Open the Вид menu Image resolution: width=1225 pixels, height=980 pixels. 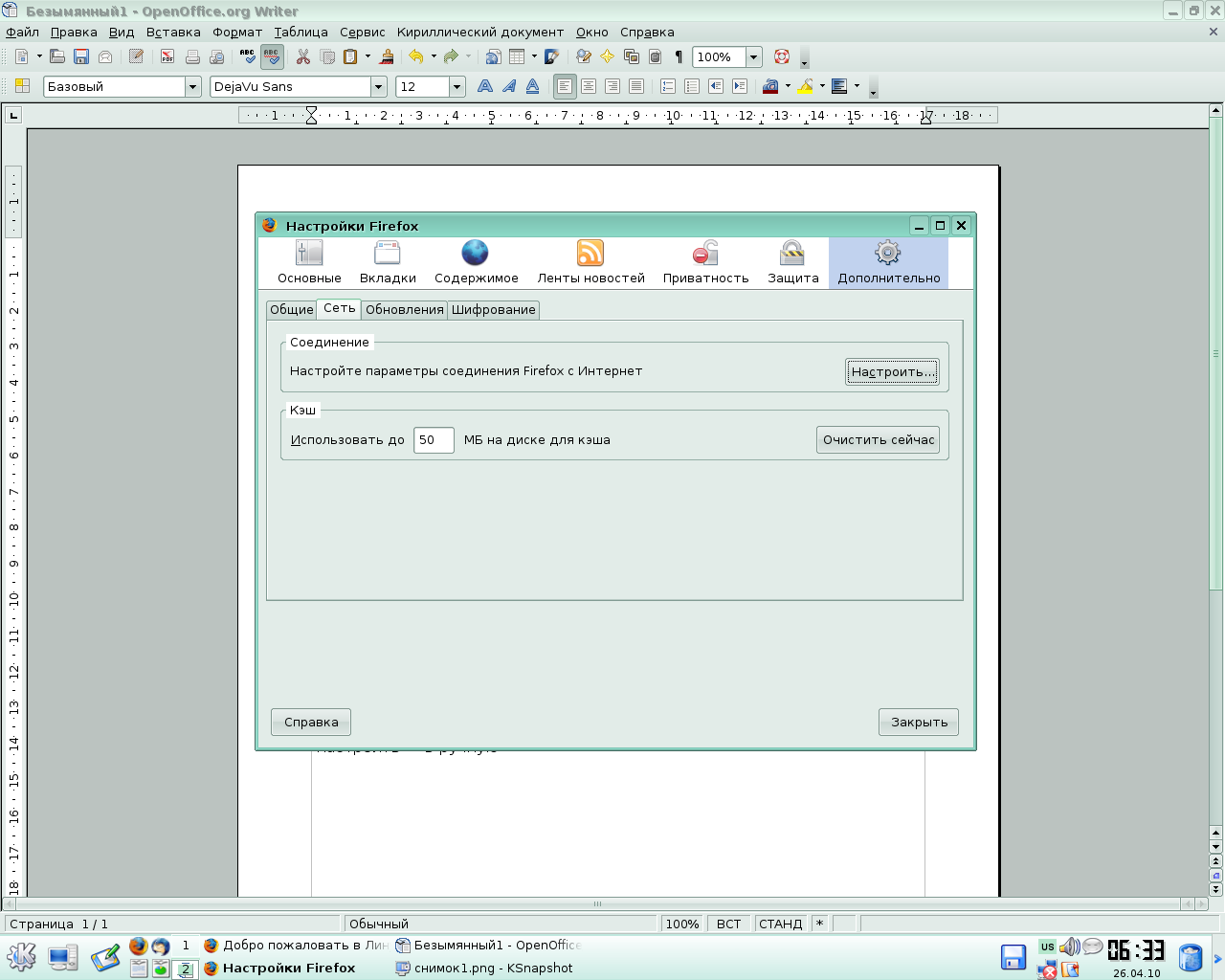pos(122,32)
